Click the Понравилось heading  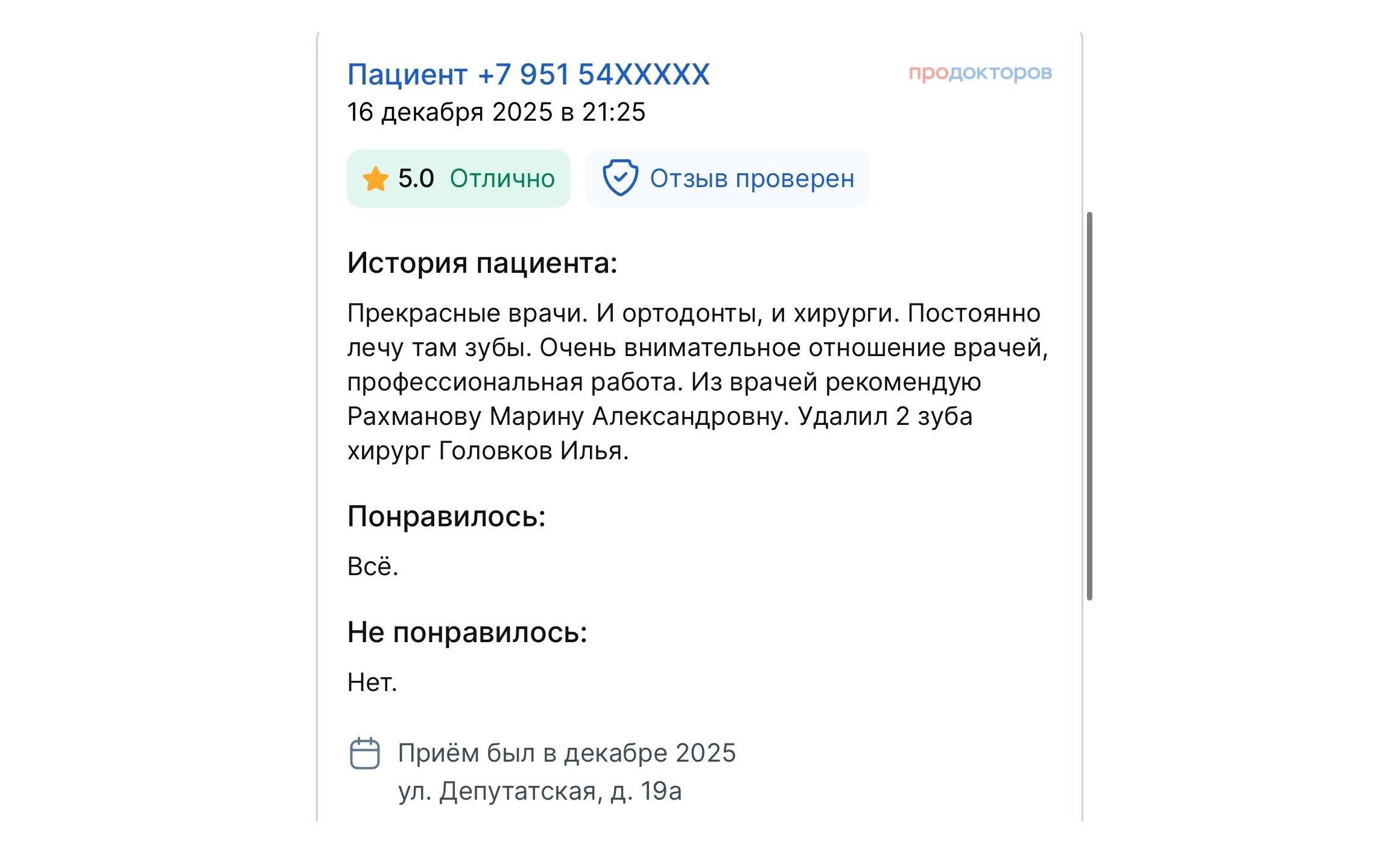tap(446, 517)
